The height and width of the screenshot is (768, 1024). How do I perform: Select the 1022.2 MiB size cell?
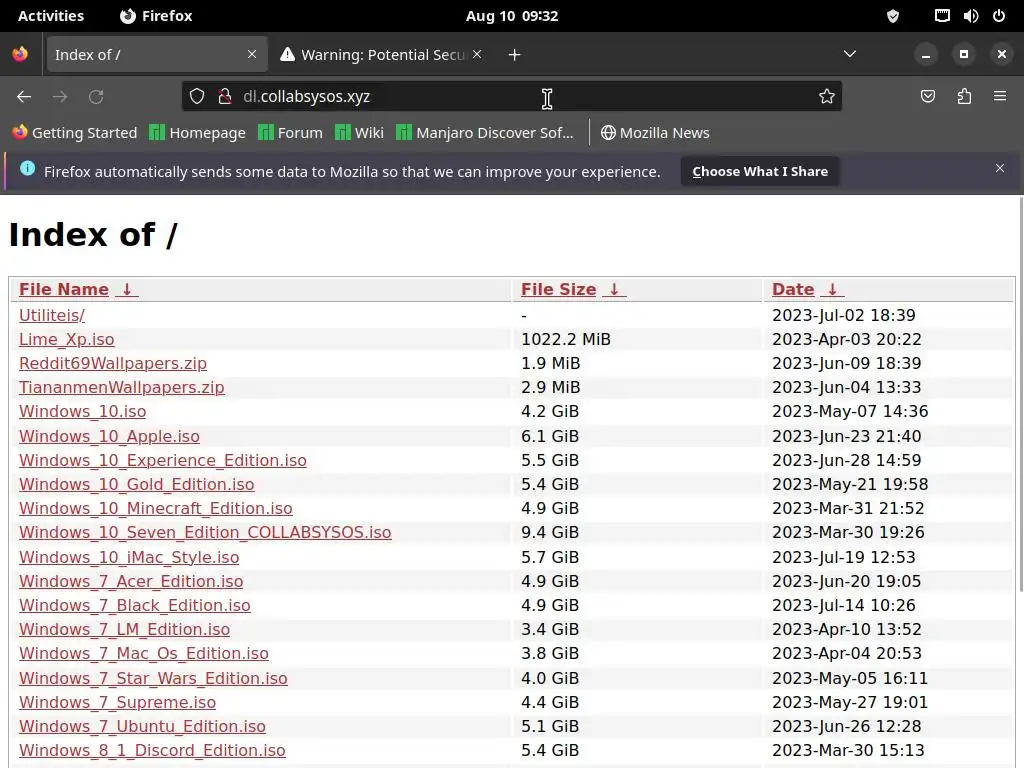pos(566,340)
